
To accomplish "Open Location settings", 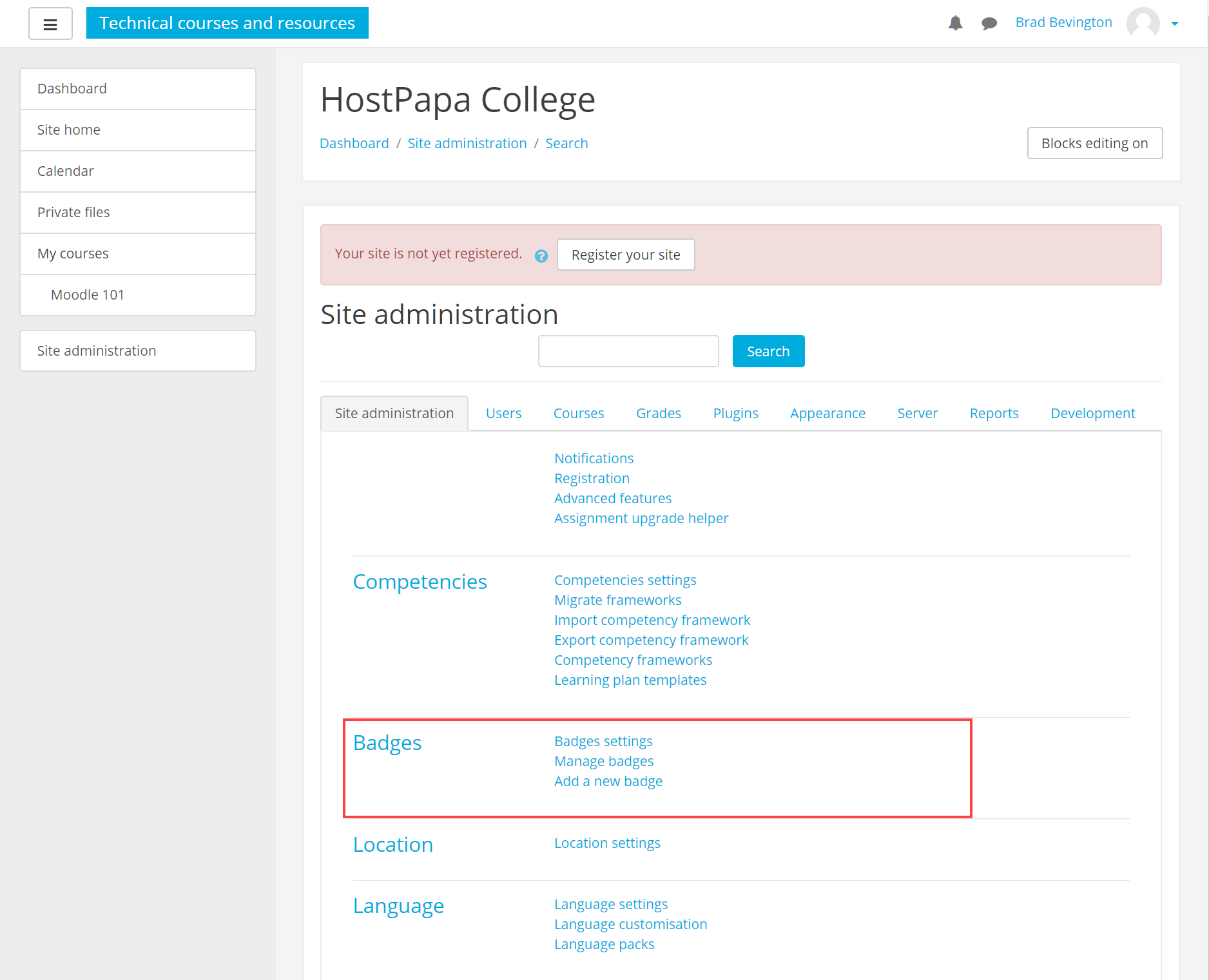I will point(607,843).
